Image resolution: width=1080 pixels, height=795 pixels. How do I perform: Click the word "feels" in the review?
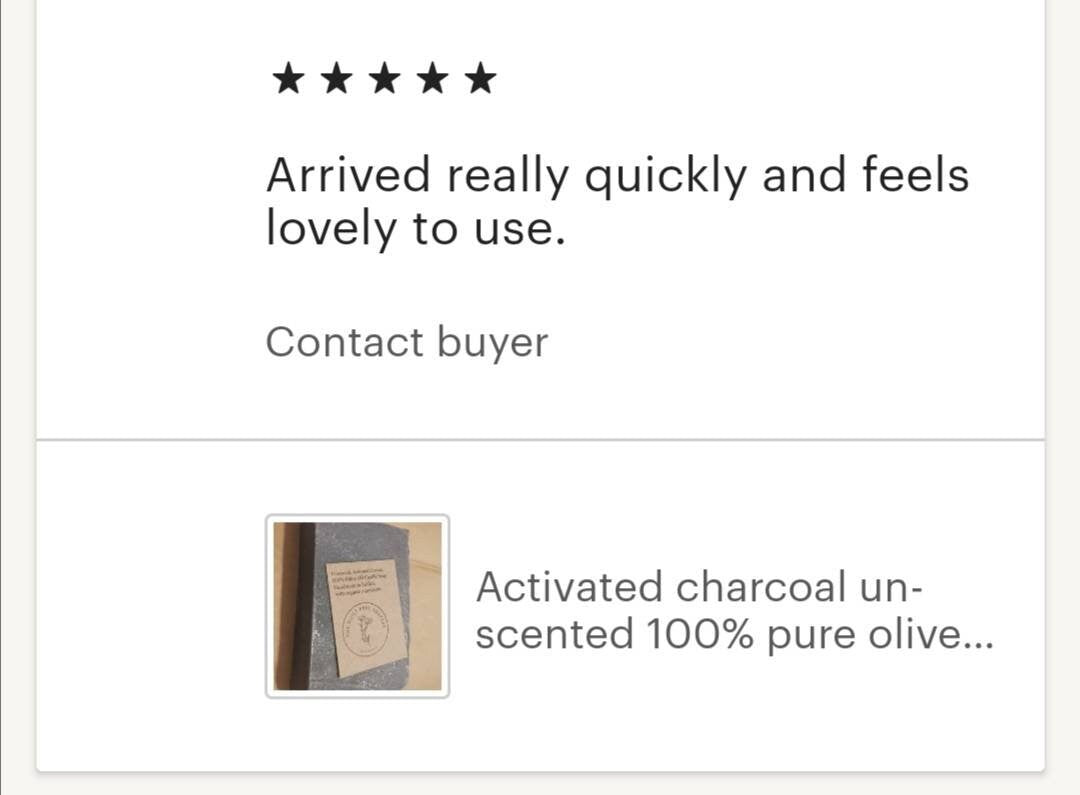click(916, 177)
